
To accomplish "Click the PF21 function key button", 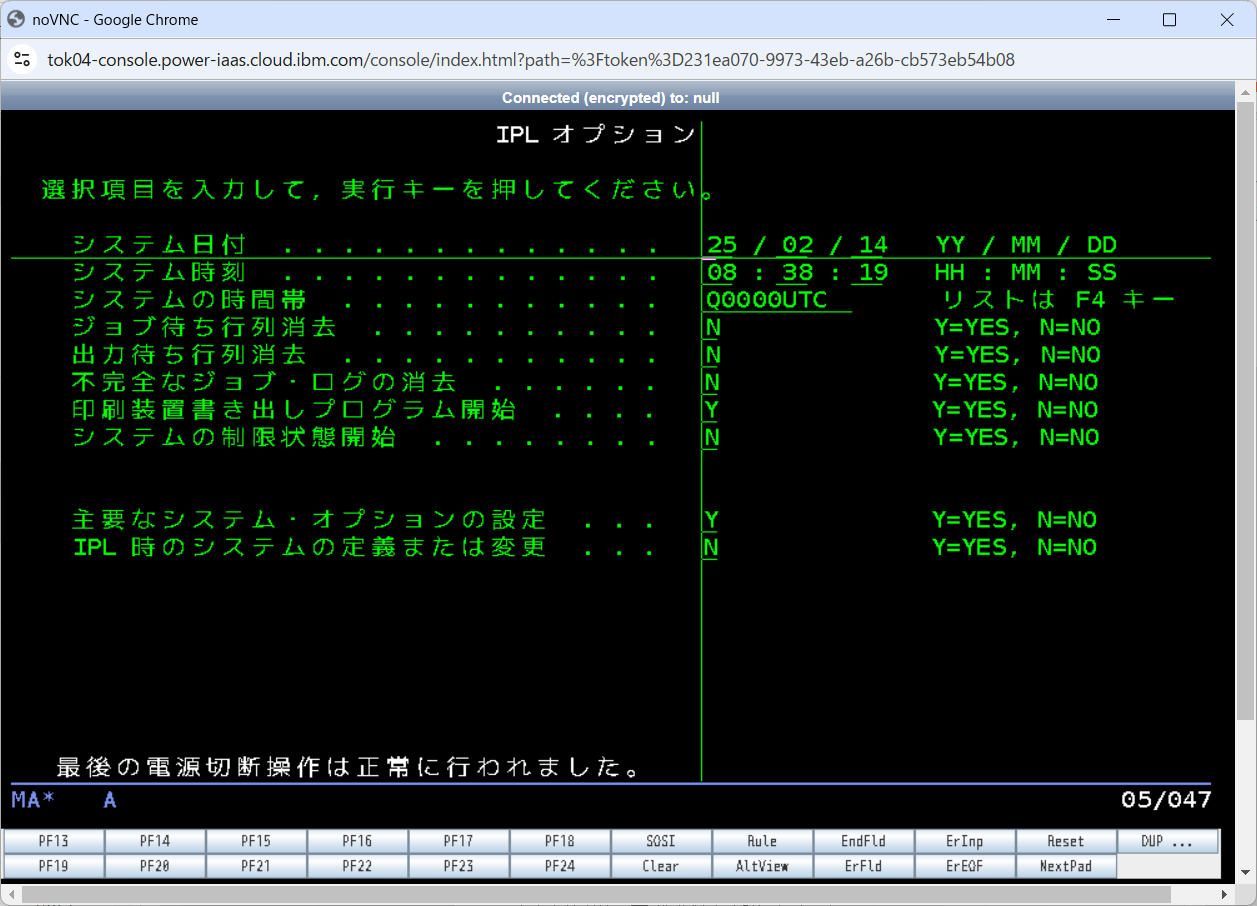I will coord(256,866).
